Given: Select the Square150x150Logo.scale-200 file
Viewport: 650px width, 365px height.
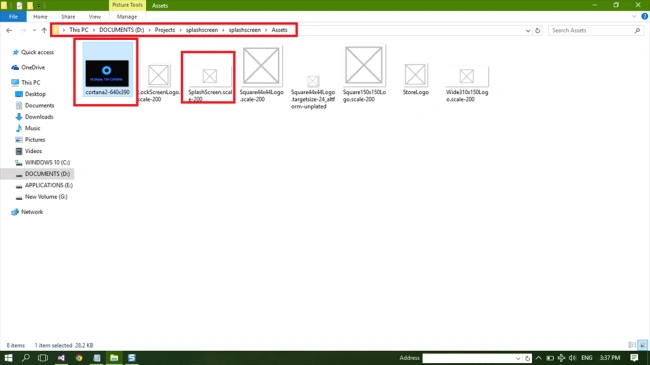Looking at the screenshot, I should [364, 74].
